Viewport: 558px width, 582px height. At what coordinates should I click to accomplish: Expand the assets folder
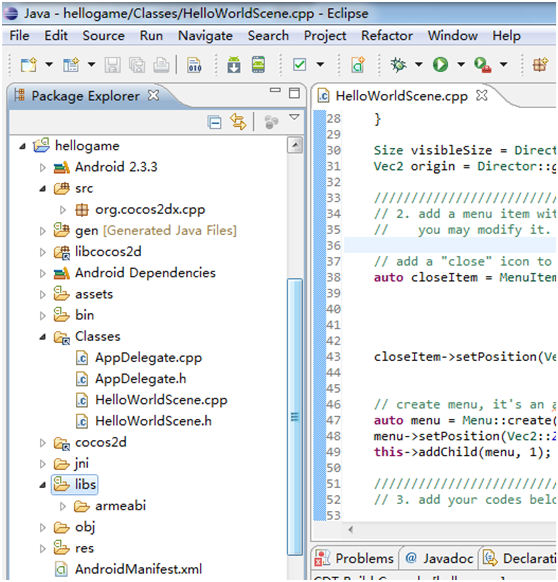tap(43, 295)
